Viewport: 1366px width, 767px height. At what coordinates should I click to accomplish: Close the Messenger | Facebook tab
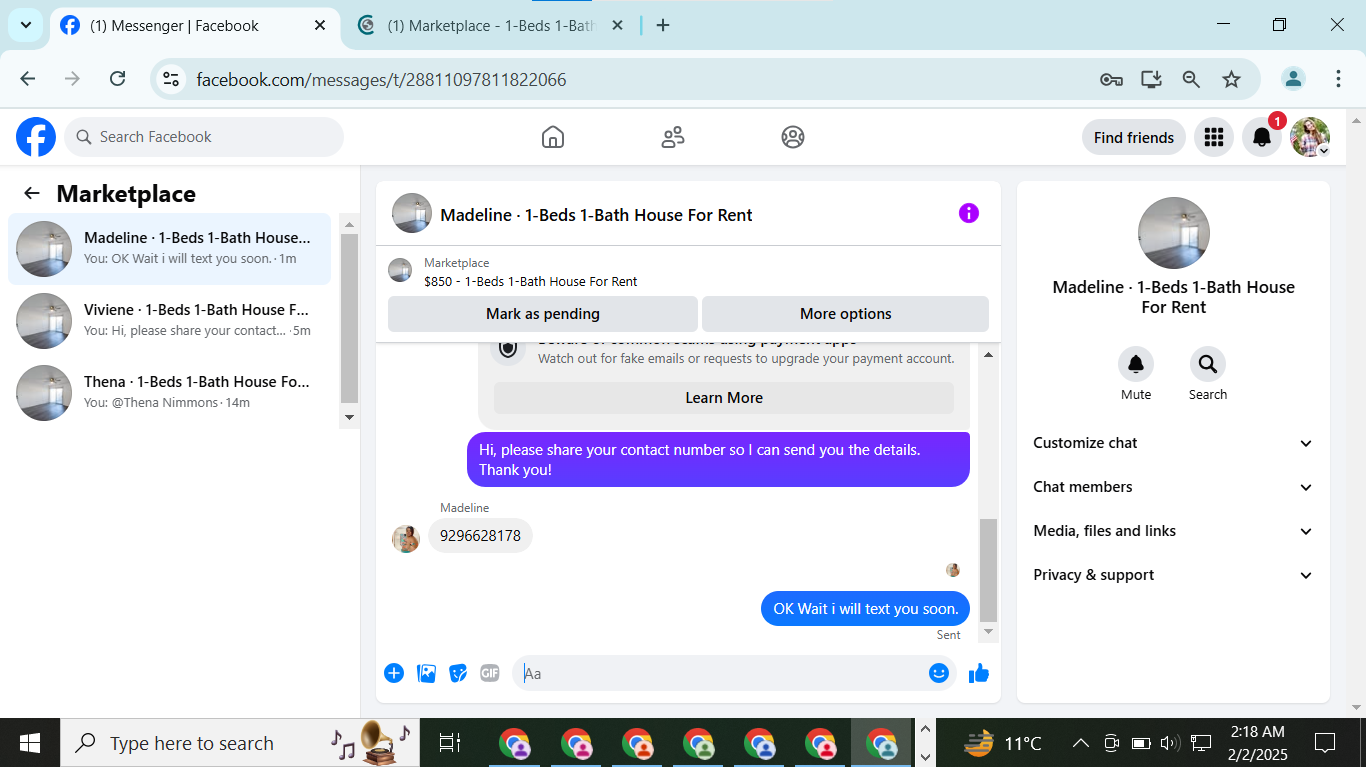tap(320, 26)
